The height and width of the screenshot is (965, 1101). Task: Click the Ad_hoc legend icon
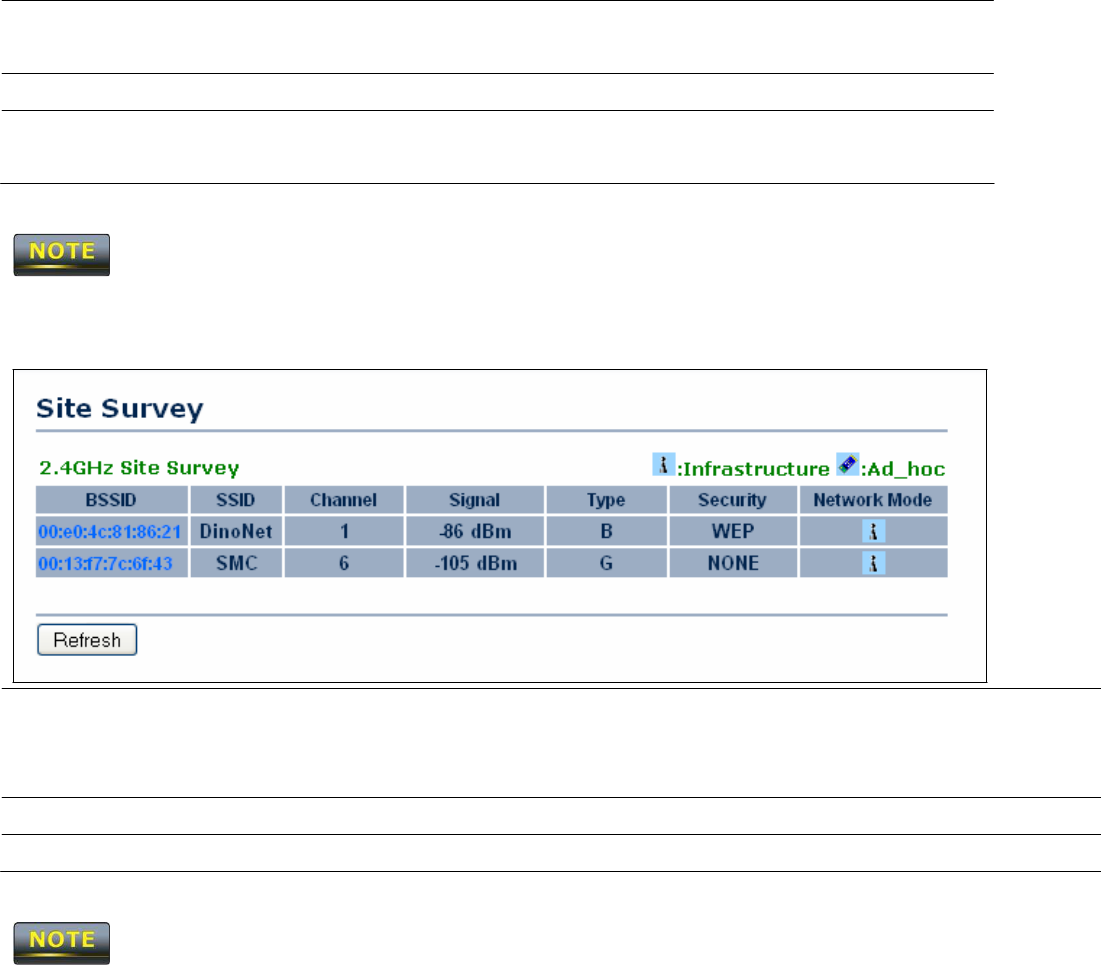848,464
